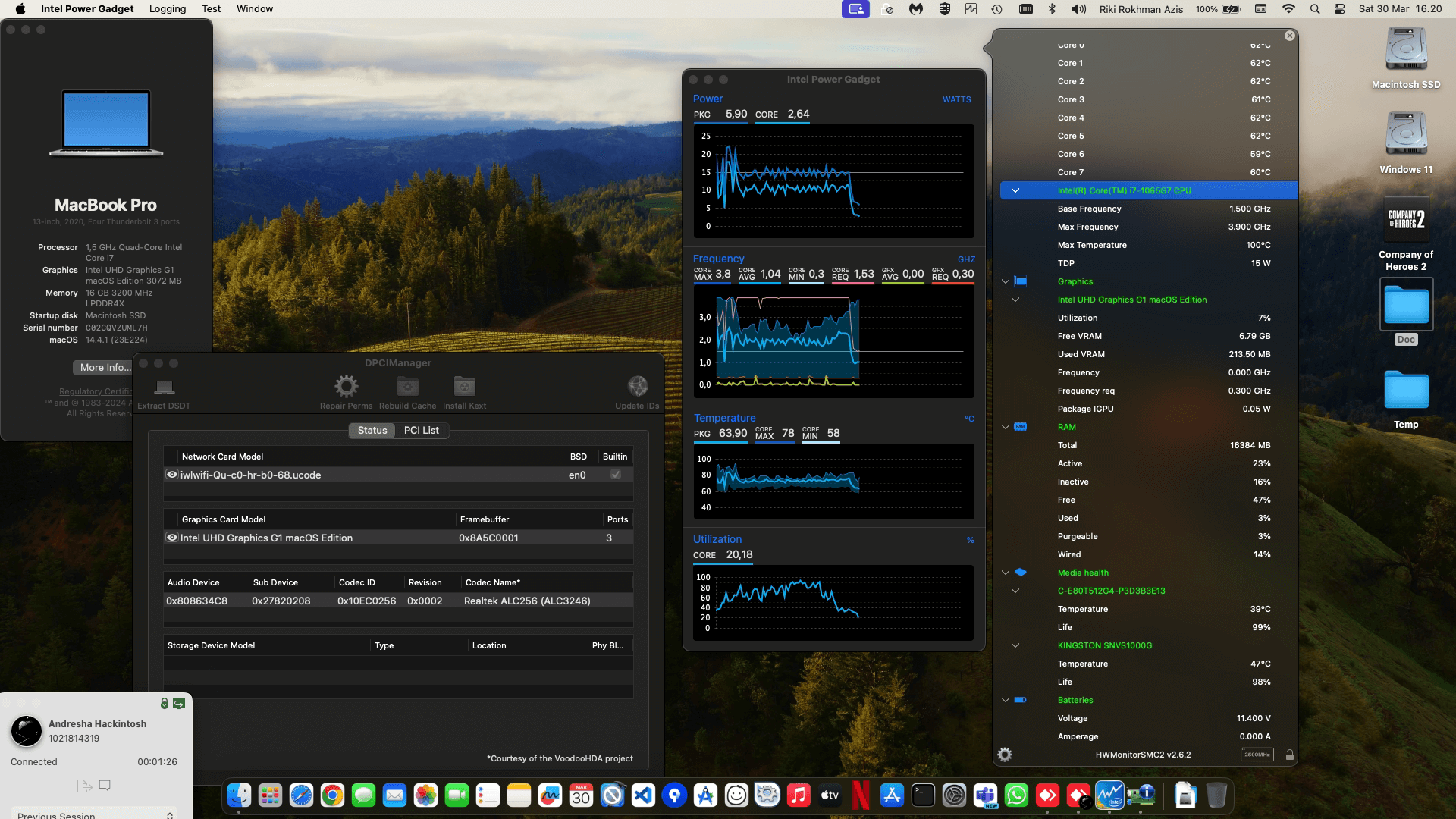Open WhatsApp from the Dock
The image size is (1456, 819).
pos(1016,795)
